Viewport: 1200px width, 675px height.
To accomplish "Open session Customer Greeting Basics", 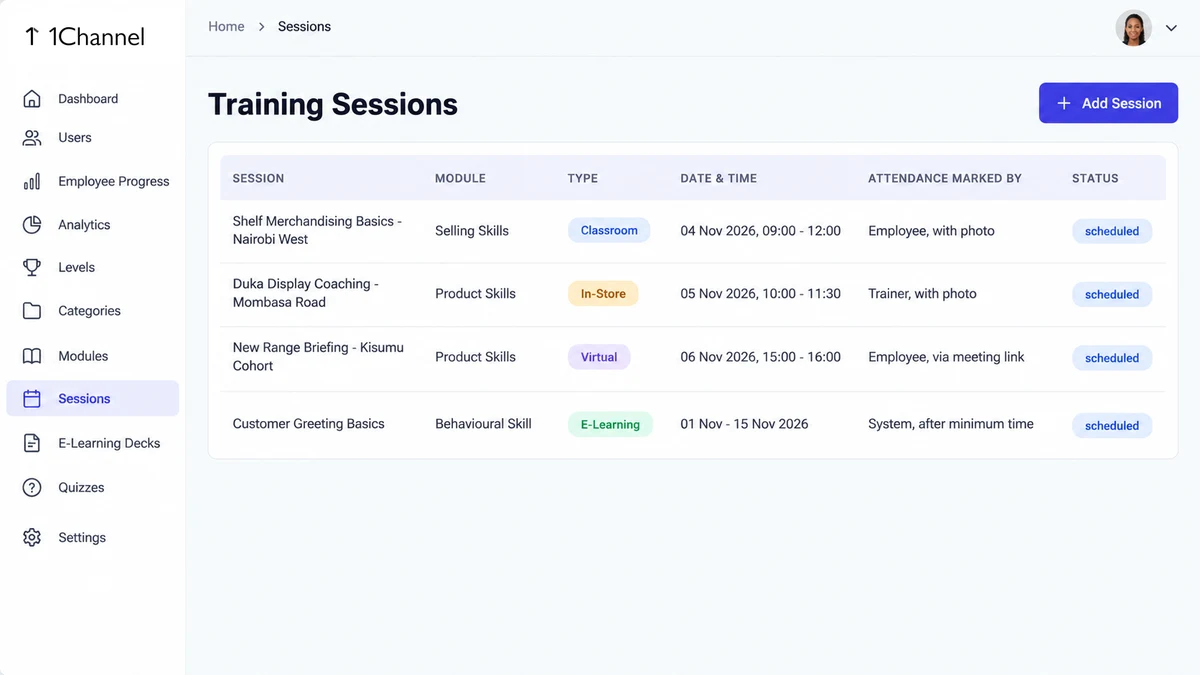I will (x=309, y=424).
